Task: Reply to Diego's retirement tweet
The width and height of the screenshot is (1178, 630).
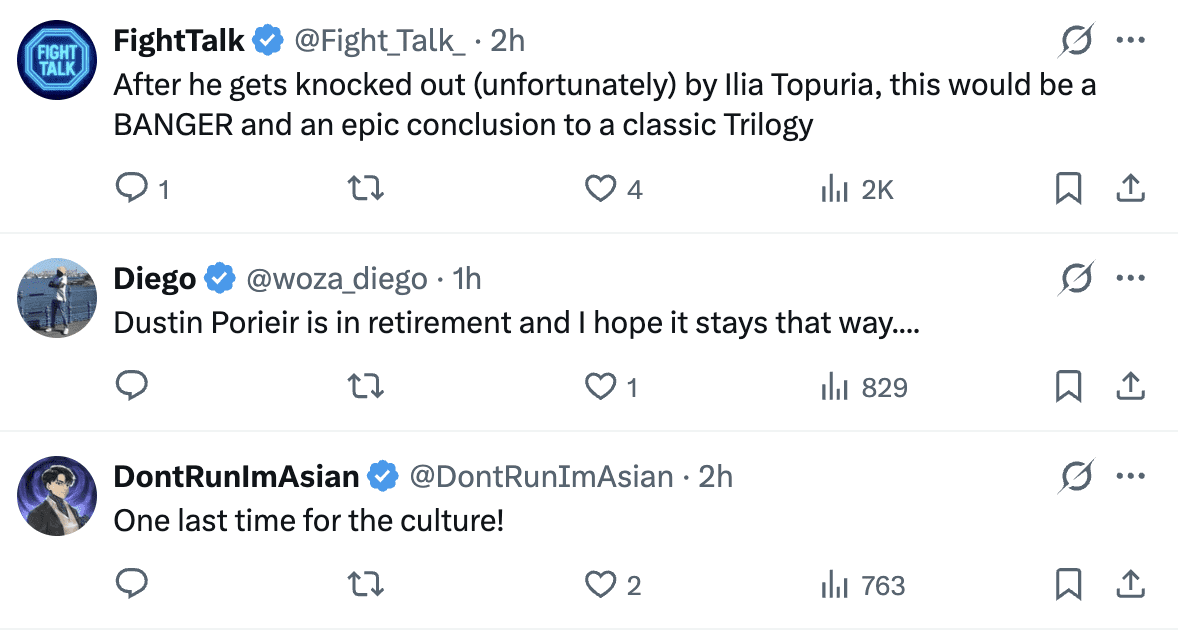Action: point(133,386)
